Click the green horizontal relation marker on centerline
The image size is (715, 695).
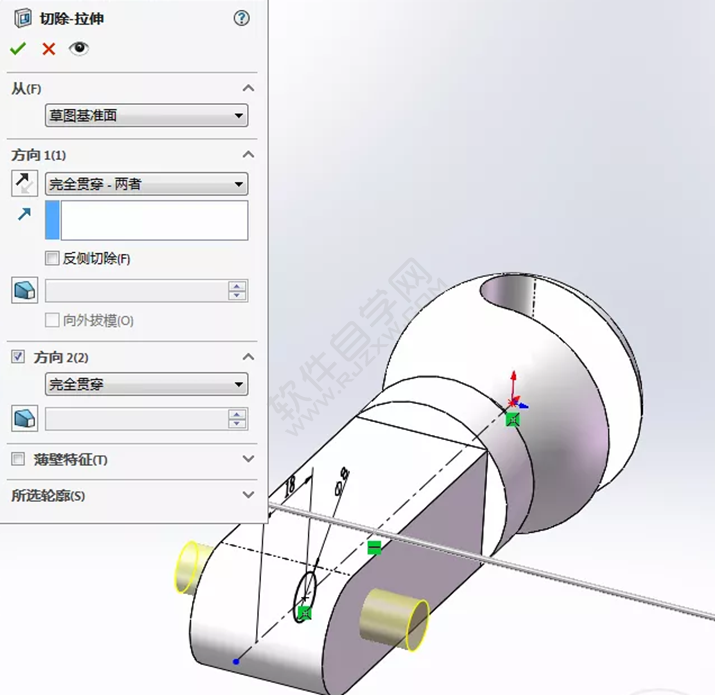pyautogui.click(x=374, y=548)
